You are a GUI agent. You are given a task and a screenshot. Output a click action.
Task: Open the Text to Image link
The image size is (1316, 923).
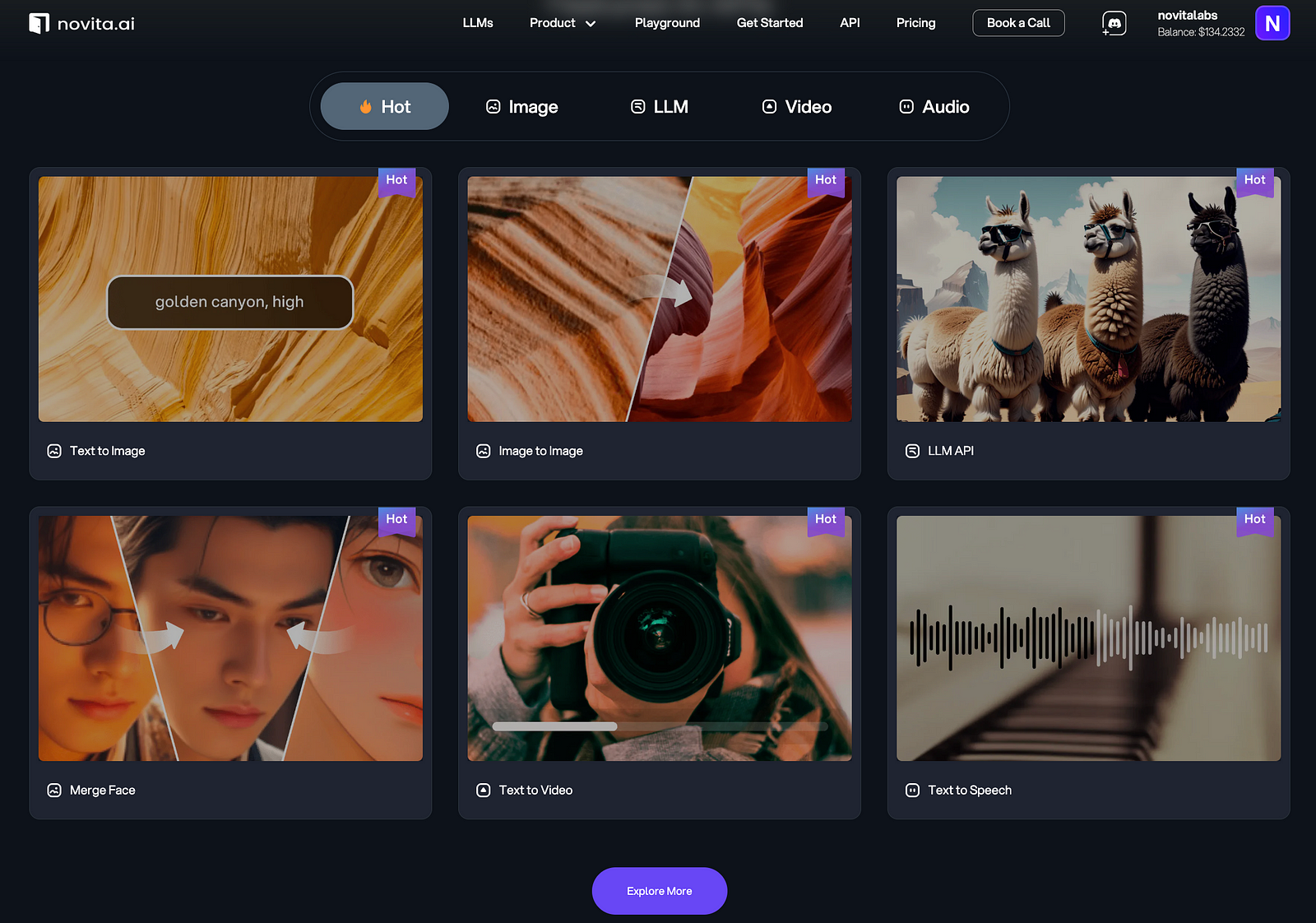108,451
